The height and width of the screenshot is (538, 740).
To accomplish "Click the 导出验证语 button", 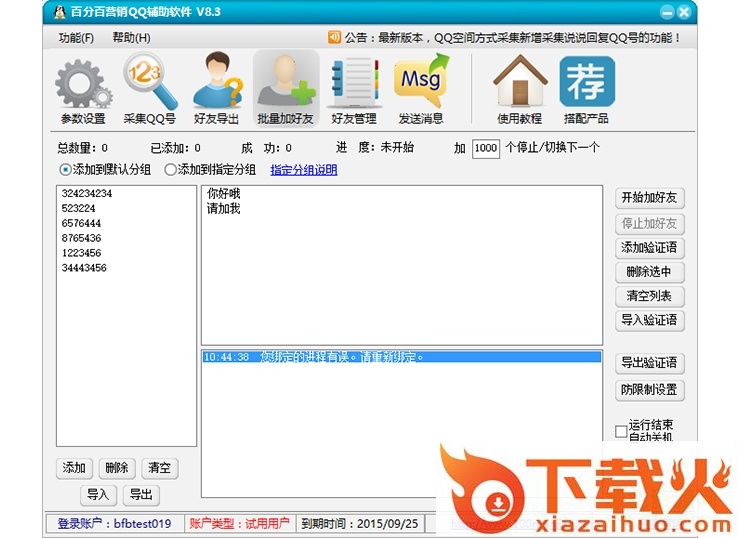I will coord(649,363).
